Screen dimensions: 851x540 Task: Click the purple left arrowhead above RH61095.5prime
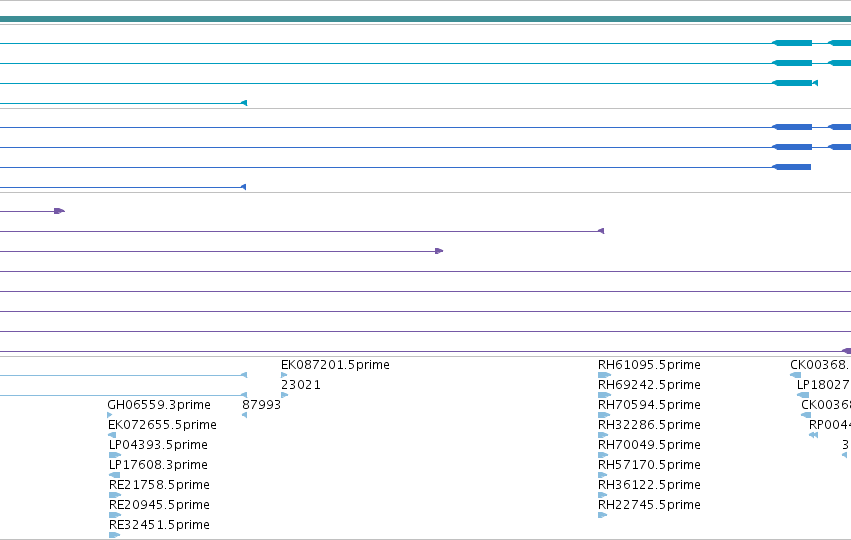tap(601, 231)
